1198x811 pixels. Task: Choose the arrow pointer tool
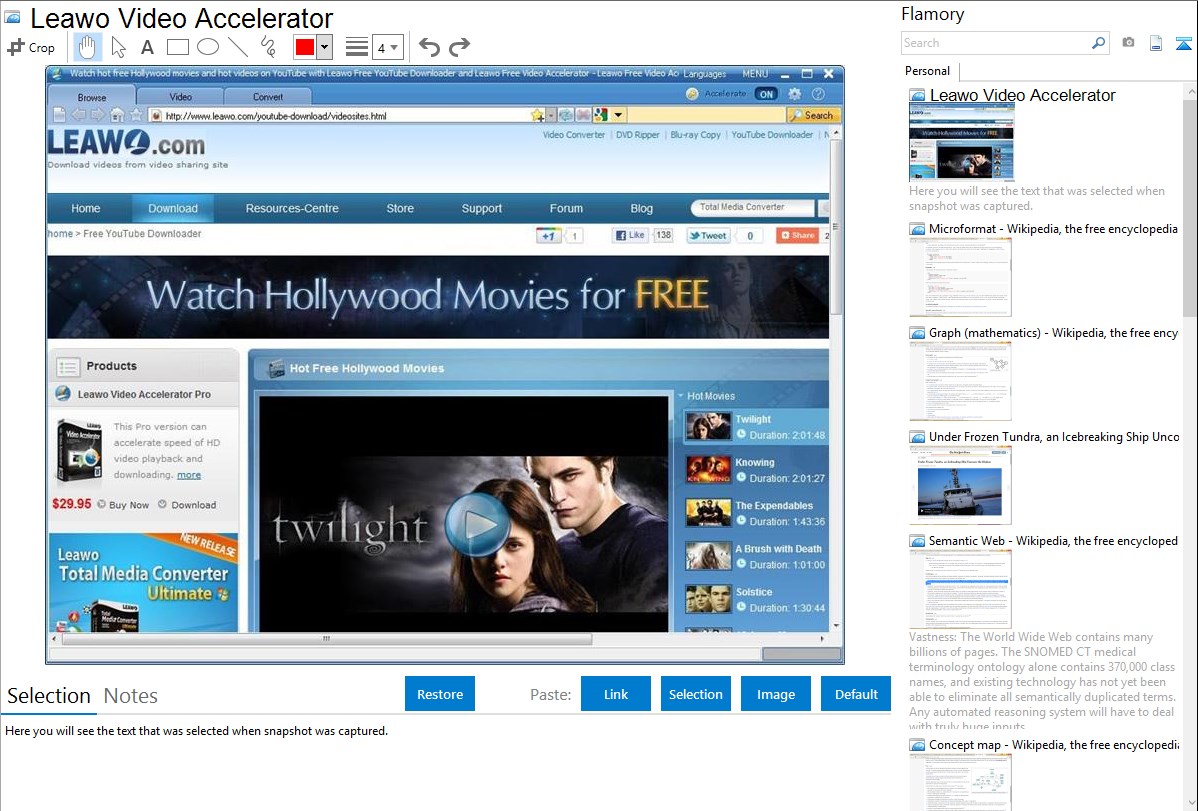coord(118,47)
